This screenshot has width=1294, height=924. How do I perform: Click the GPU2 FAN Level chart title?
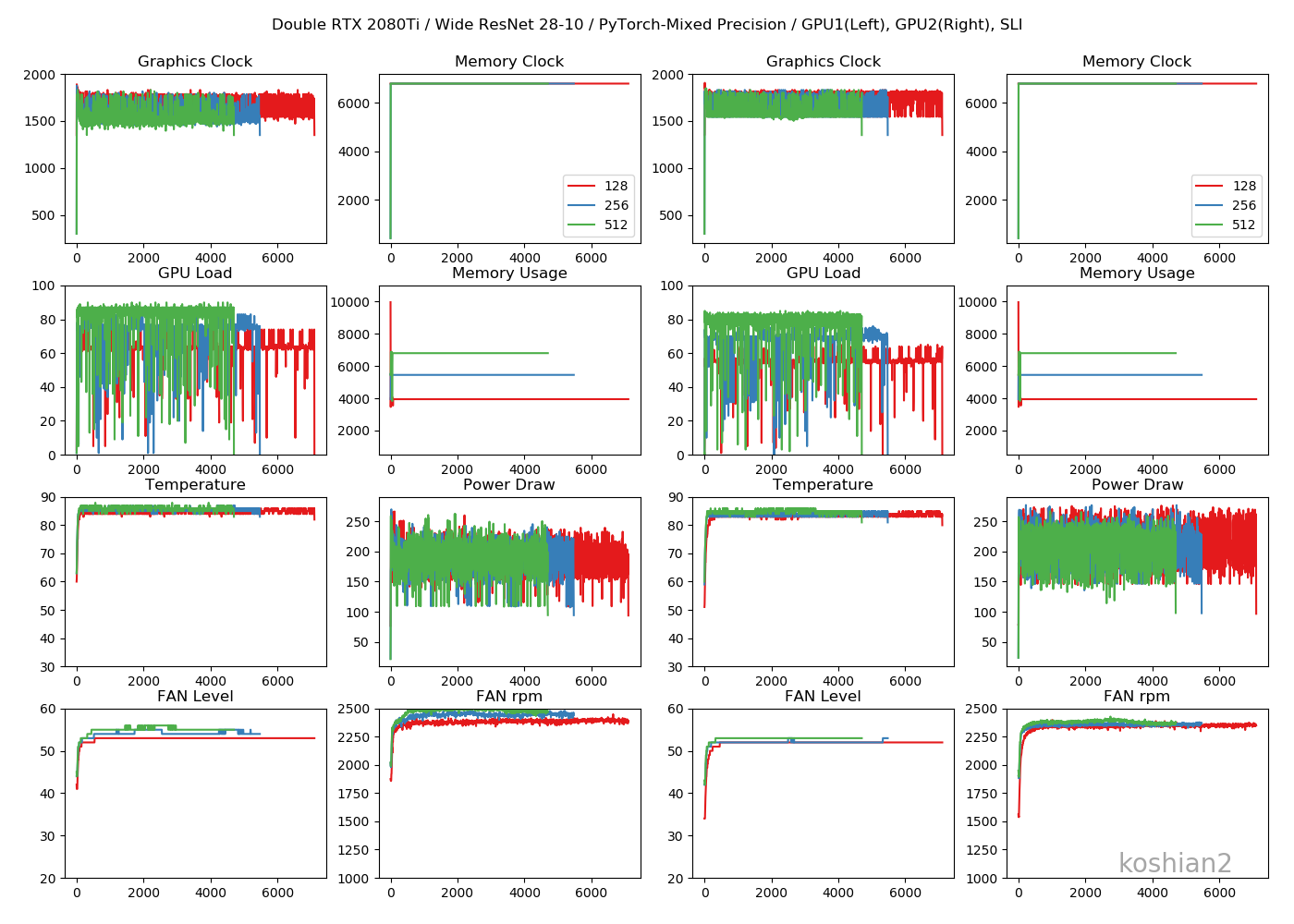click(x=823, y=697)
